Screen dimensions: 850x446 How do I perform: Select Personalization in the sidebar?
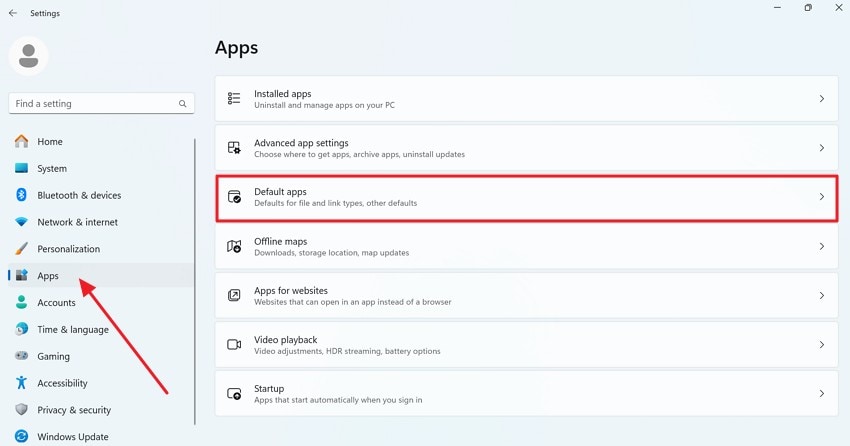101,249
